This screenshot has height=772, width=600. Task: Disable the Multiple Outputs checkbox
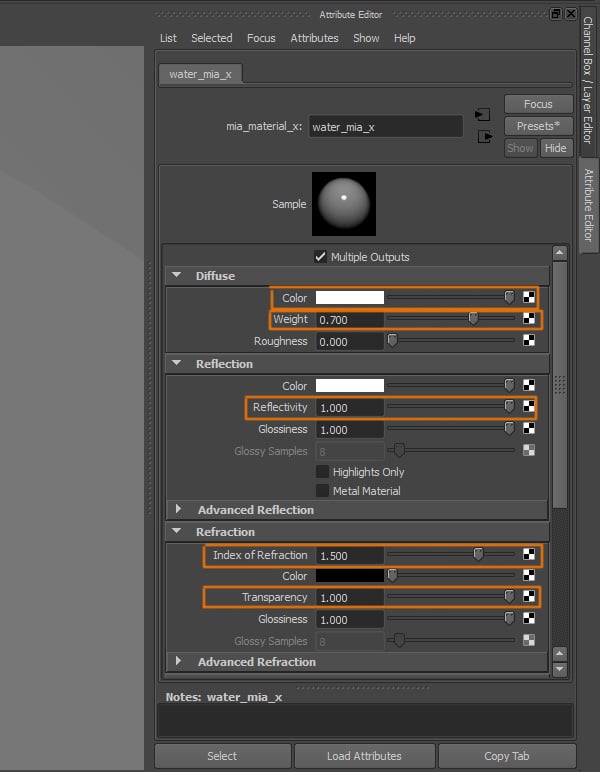click(x=321, y=256)
